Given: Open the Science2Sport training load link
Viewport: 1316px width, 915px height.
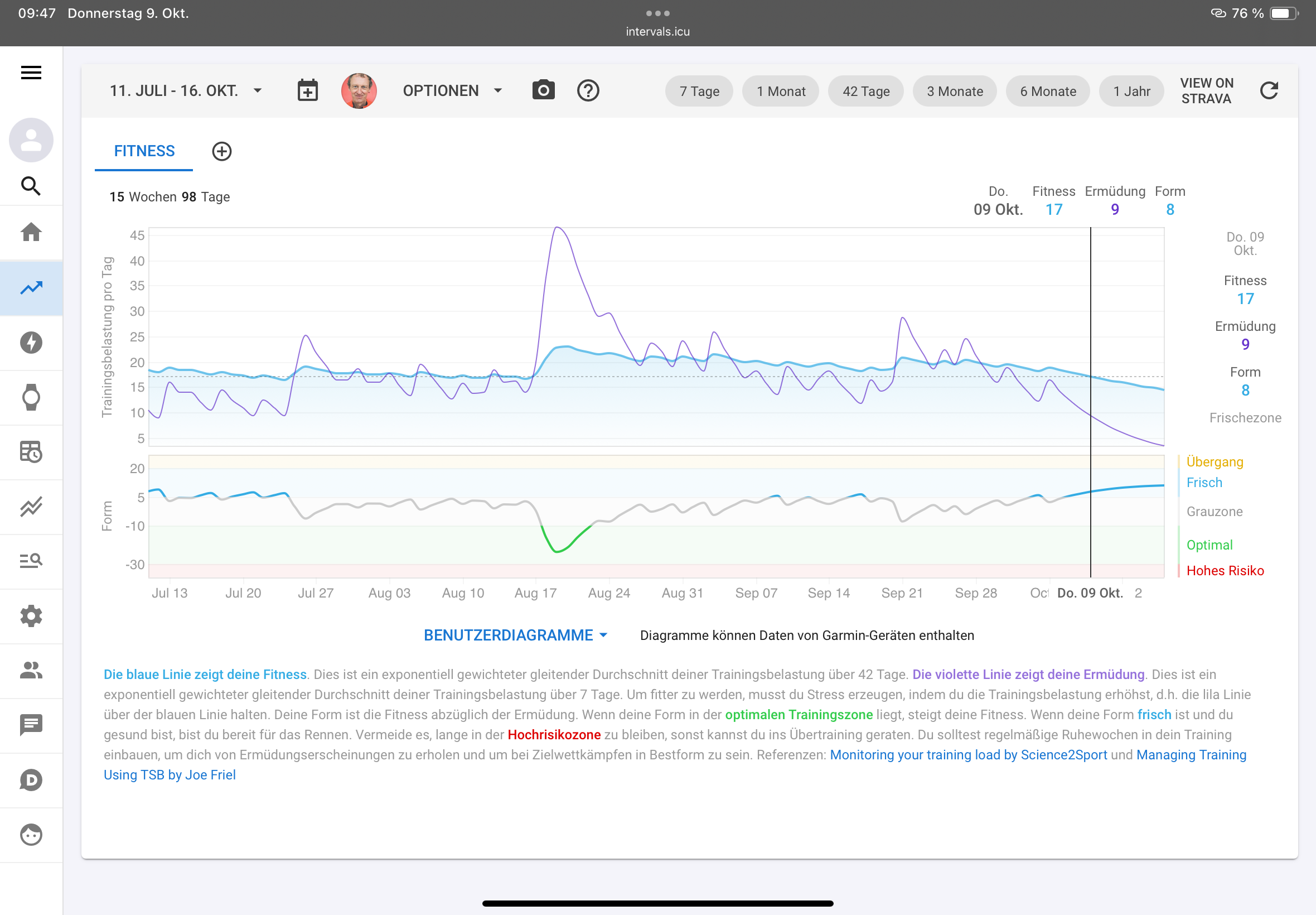Looking at the screenshot, I should (968, 754).
